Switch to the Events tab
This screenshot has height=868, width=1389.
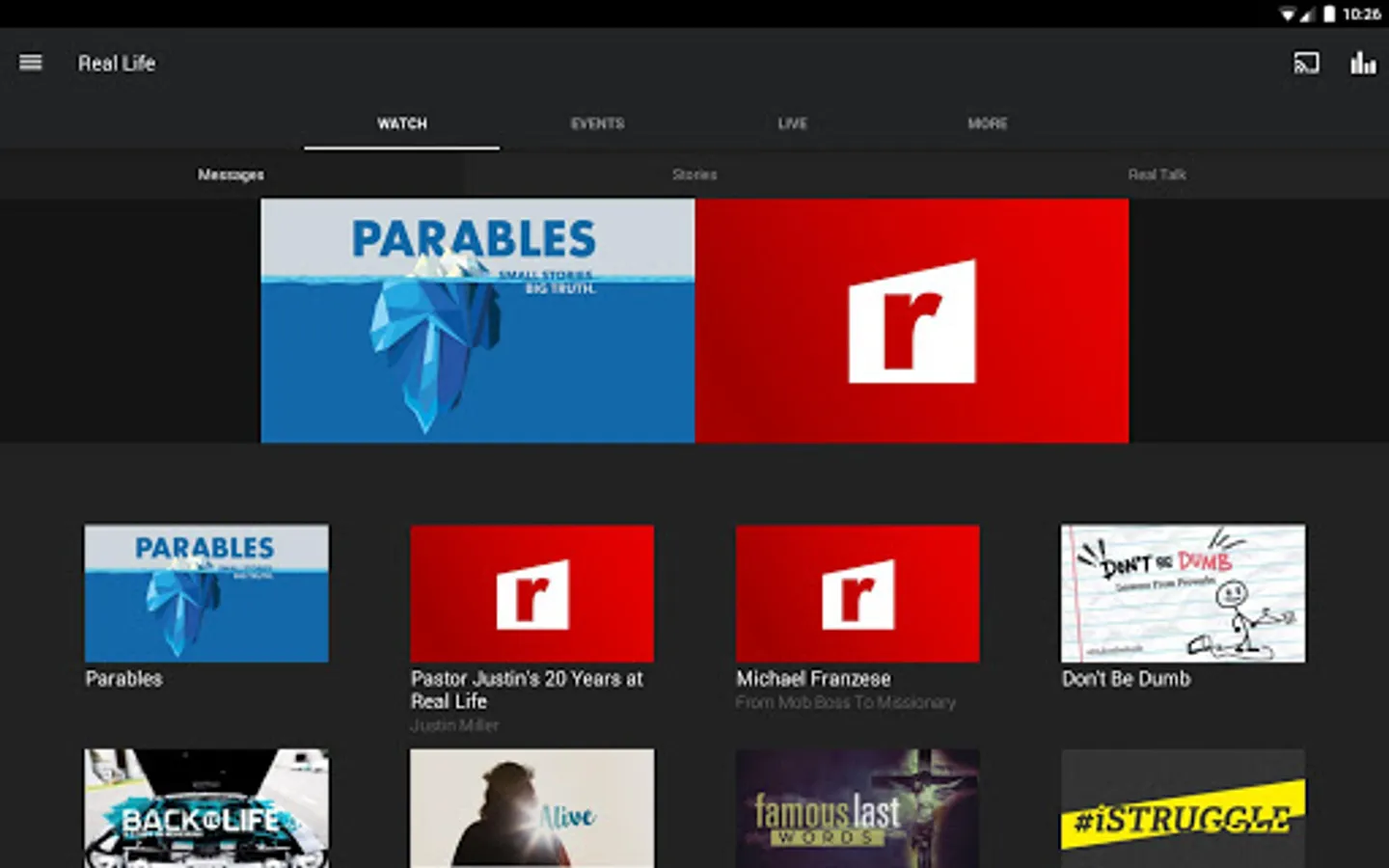[x=597, y=123]
